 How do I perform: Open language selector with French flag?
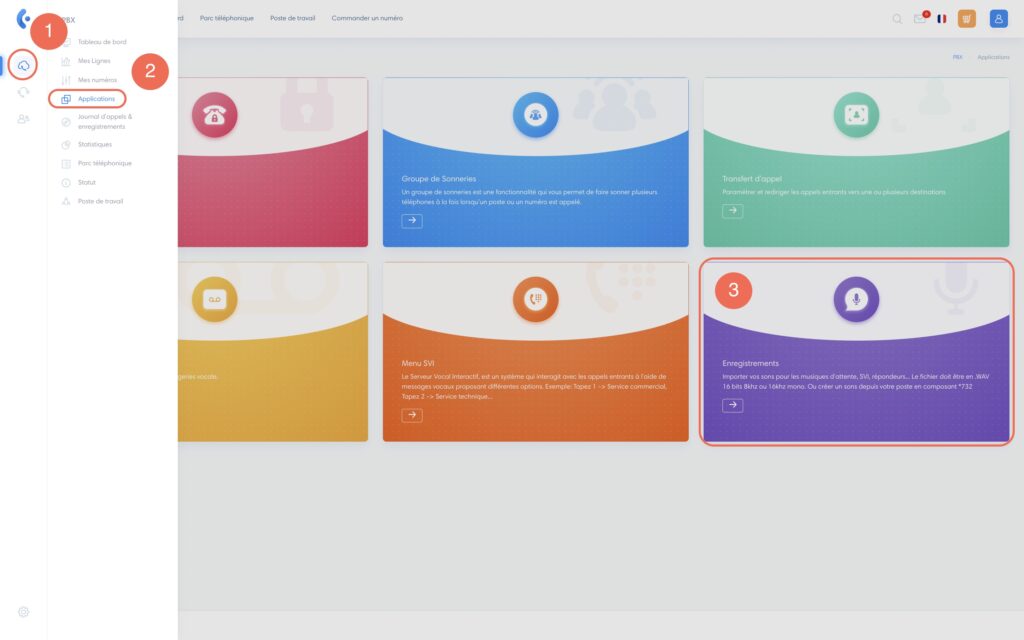[x=942, y=18]
